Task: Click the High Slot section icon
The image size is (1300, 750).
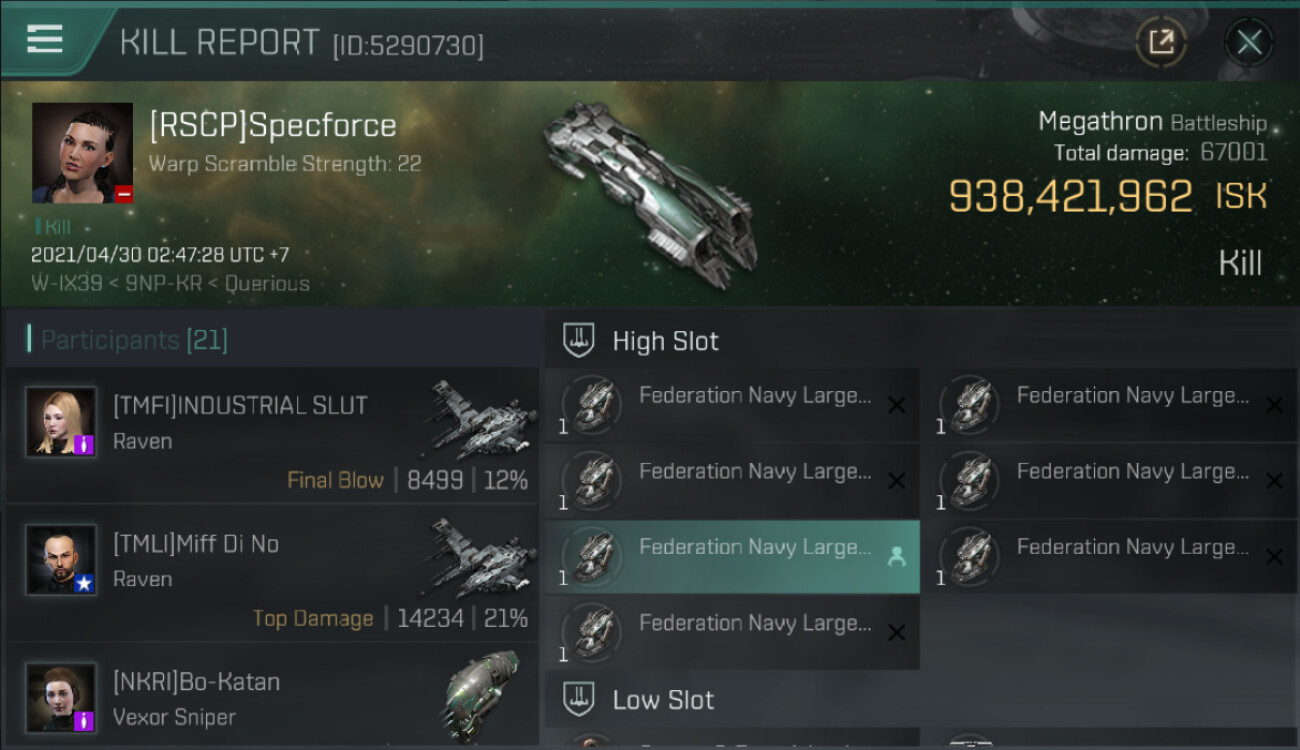Action: tap(579, 341)
